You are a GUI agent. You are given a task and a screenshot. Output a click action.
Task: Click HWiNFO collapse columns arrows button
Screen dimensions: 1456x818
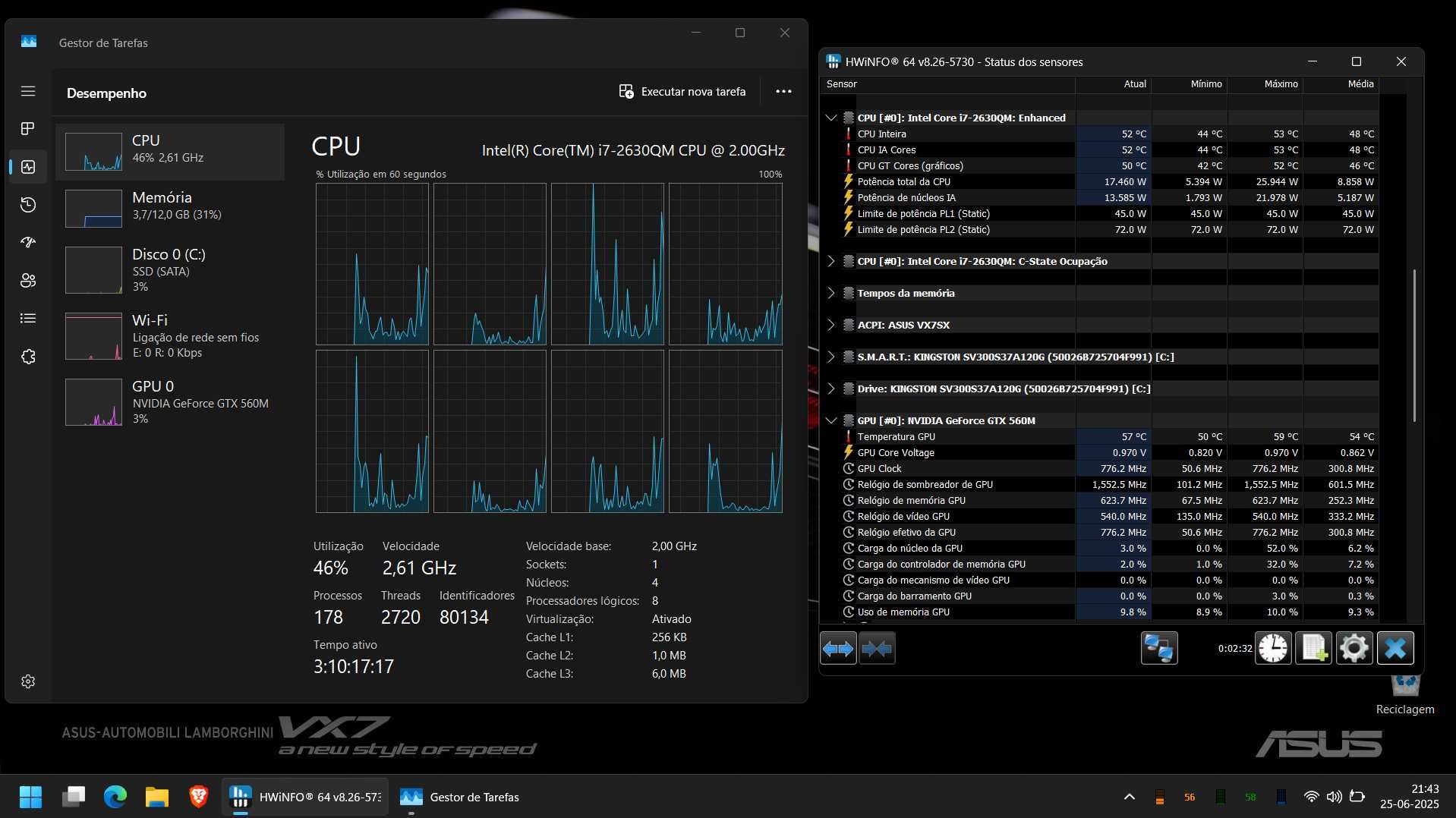click(877, 648)
